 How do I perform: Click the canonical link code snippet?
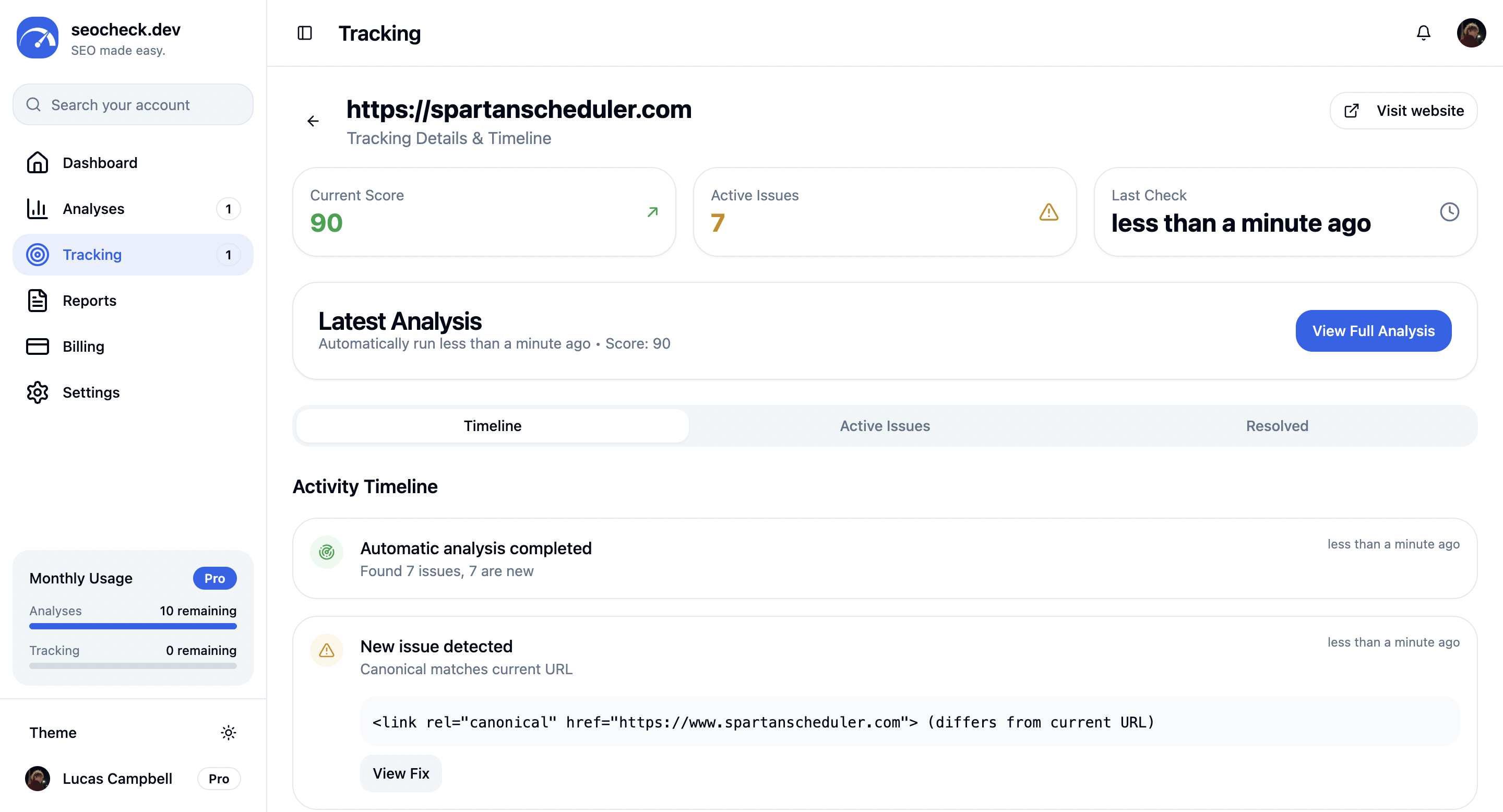[x=910, y=722]
